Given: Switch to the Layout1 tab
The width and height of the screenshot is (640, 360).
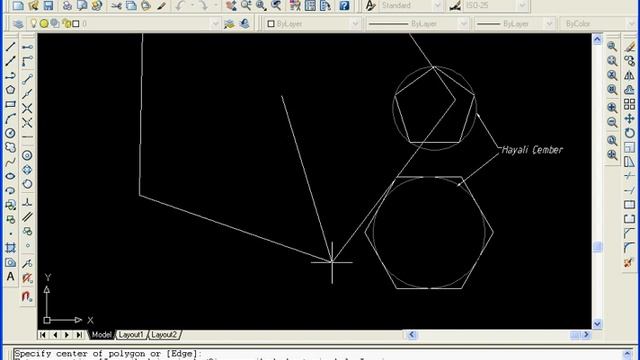Looking at the screenshot, I should pos(131,335).
